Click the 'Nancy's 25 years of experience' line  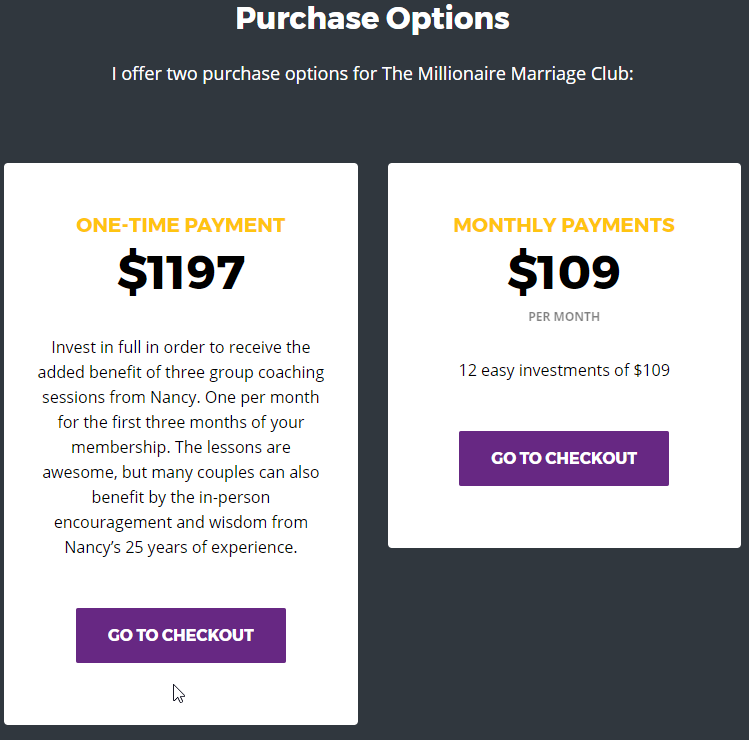[x=181, y=547]
